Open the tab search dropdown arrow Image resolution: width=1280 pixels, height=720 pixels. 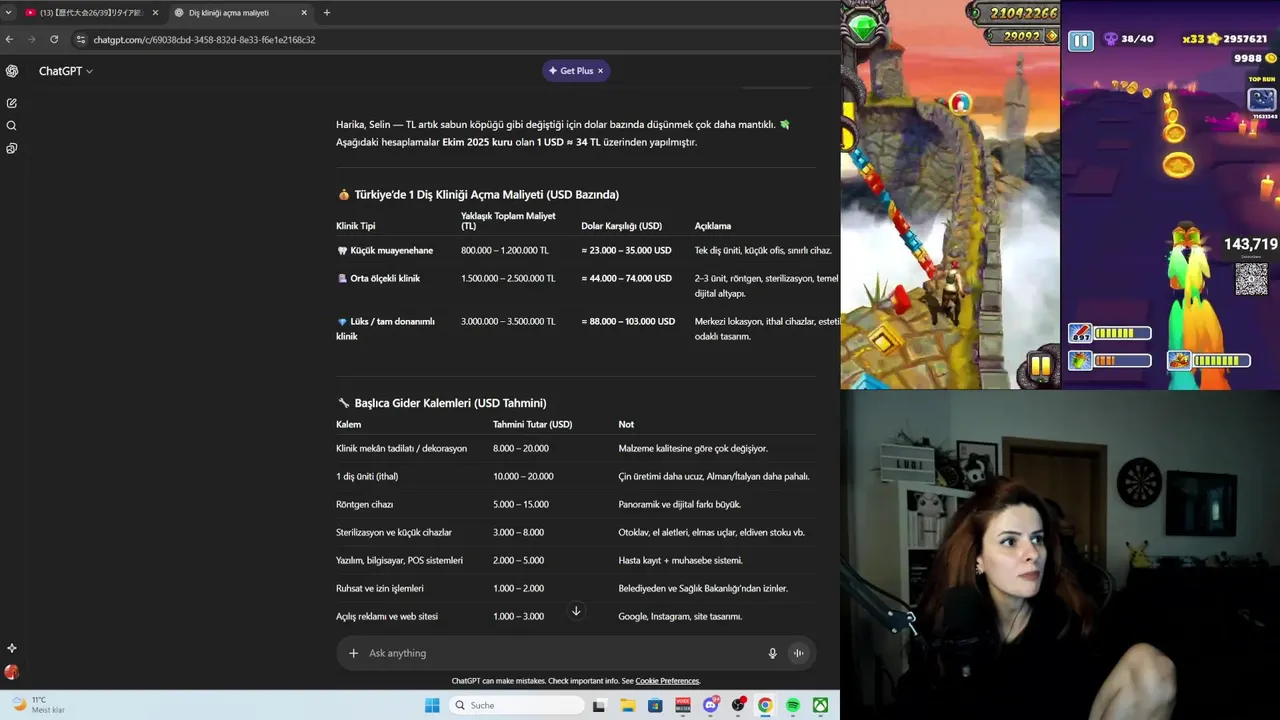8,13
